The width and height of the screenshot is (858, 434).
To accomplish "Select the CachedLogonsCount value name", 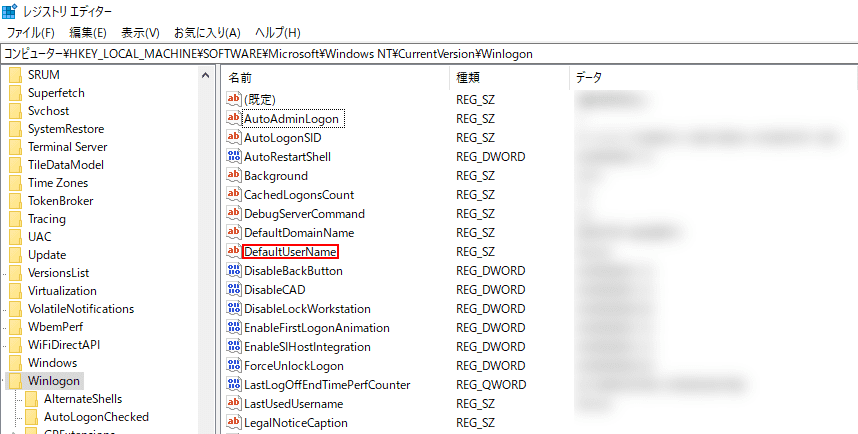I will pos(299,194).
